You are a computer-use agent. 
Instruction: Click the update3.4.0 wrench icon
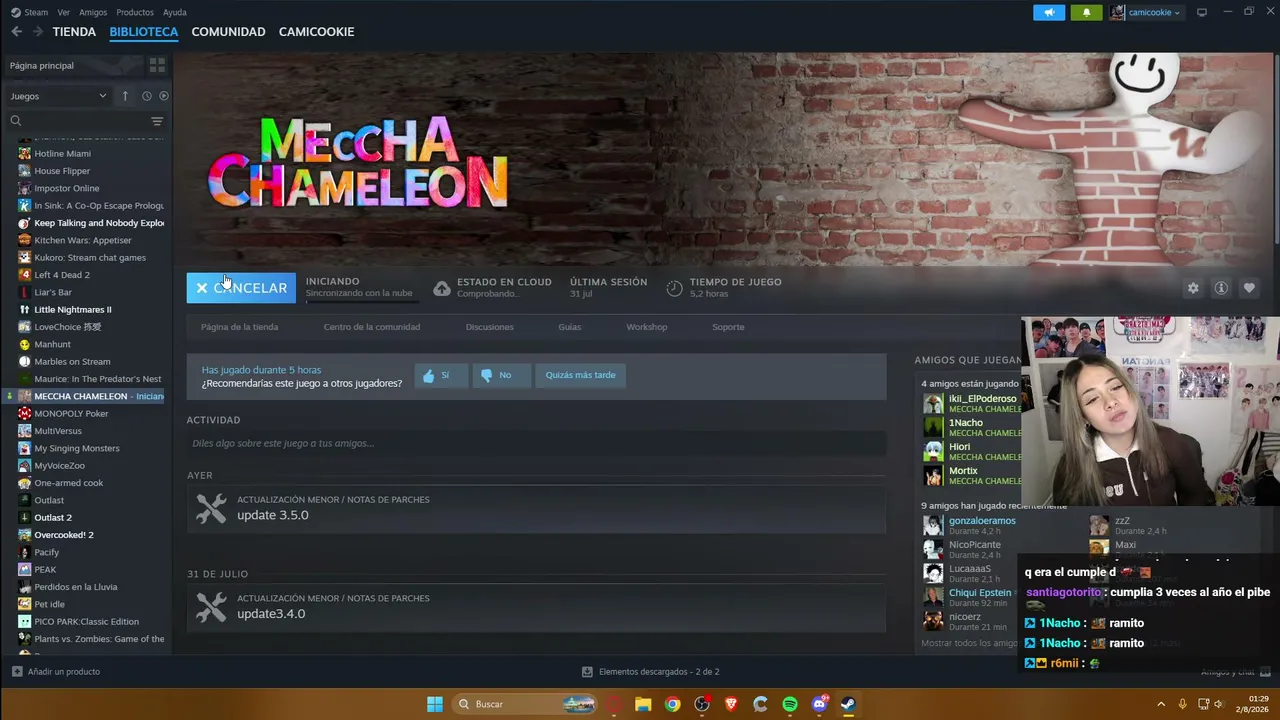211,607
